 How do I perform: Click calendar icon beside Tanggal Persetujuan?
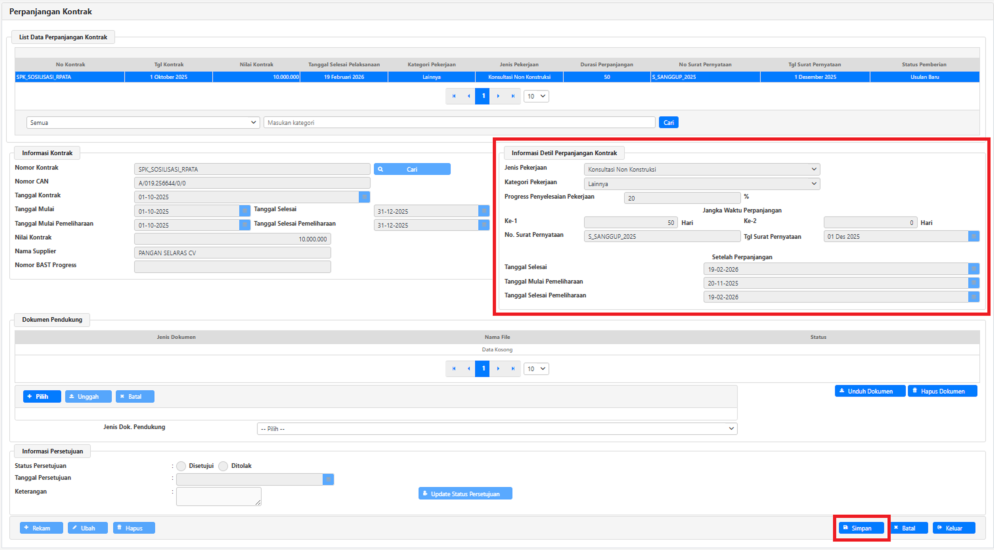[328, 479]
